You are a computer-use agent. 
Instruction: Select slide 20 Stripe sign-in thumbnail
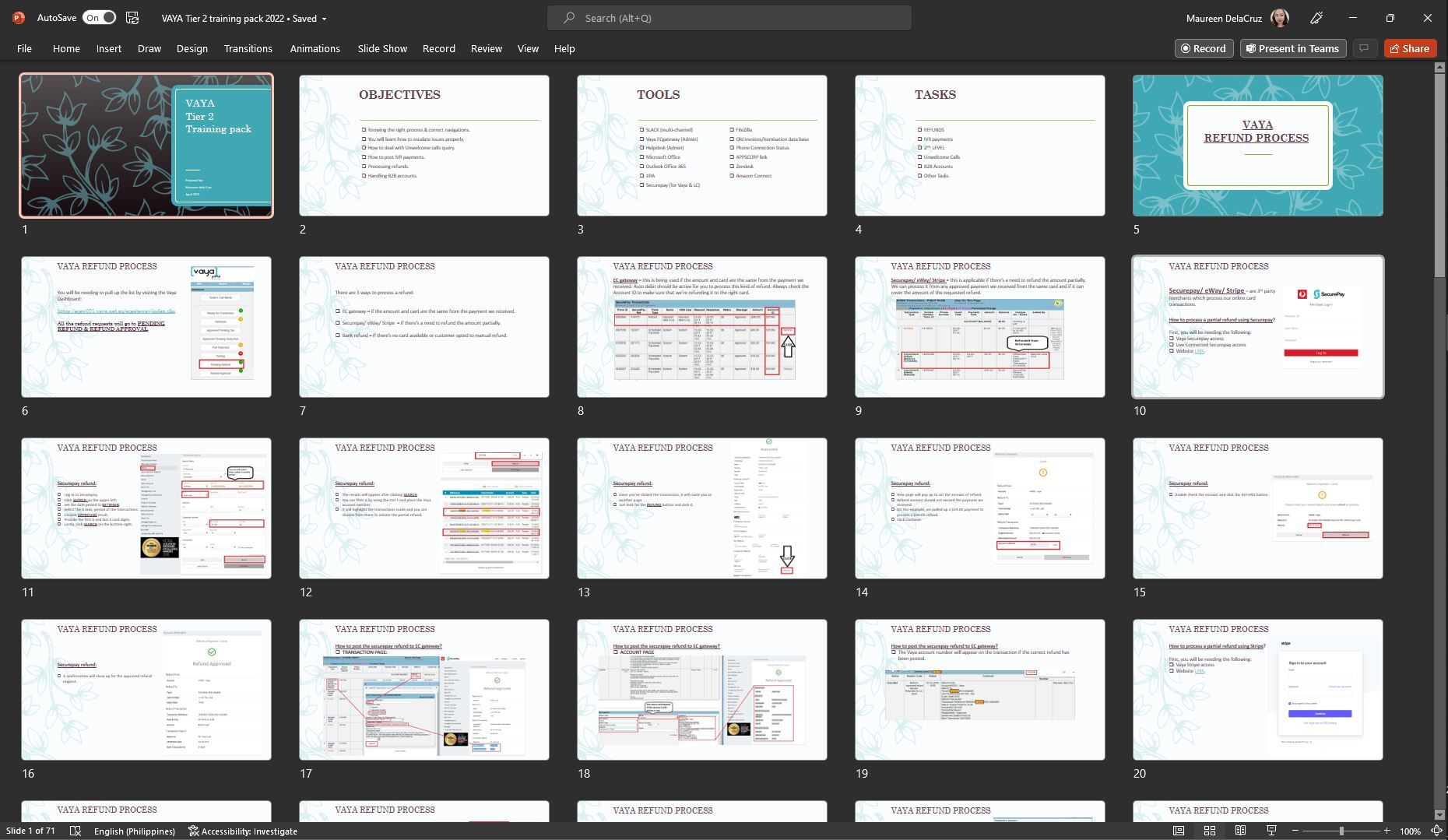(x=1258, y=690)
